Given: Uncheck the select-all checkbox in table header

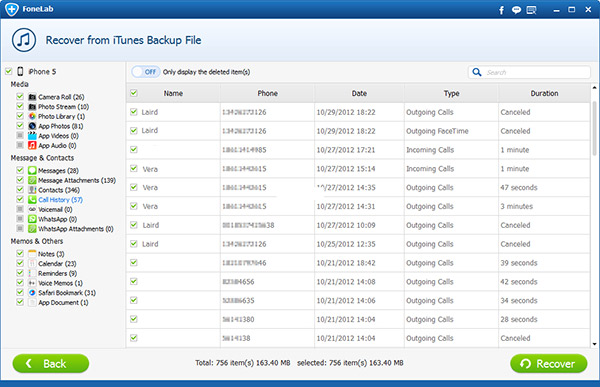Looking at the screenshot, I should pos(134,93).
